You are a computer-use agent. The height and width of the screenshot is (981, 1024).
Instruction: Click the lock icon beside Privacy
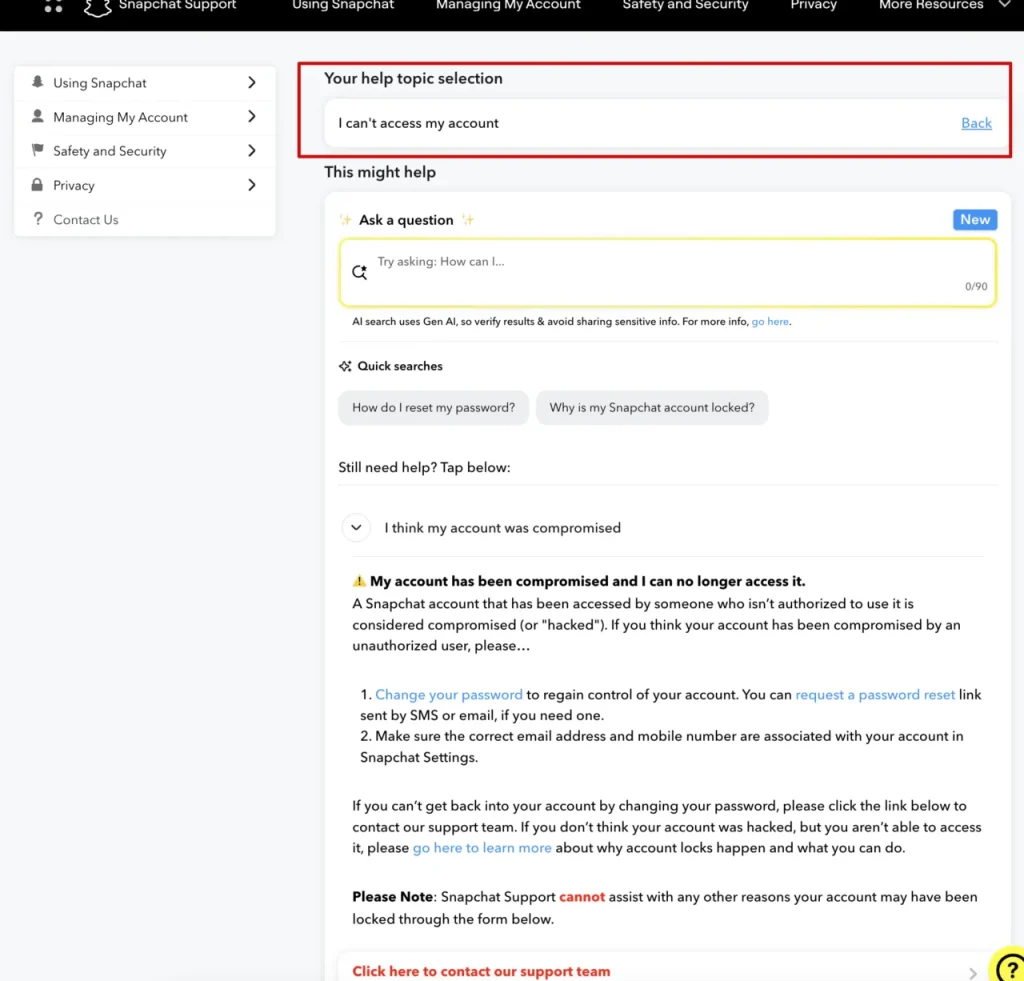37,184
